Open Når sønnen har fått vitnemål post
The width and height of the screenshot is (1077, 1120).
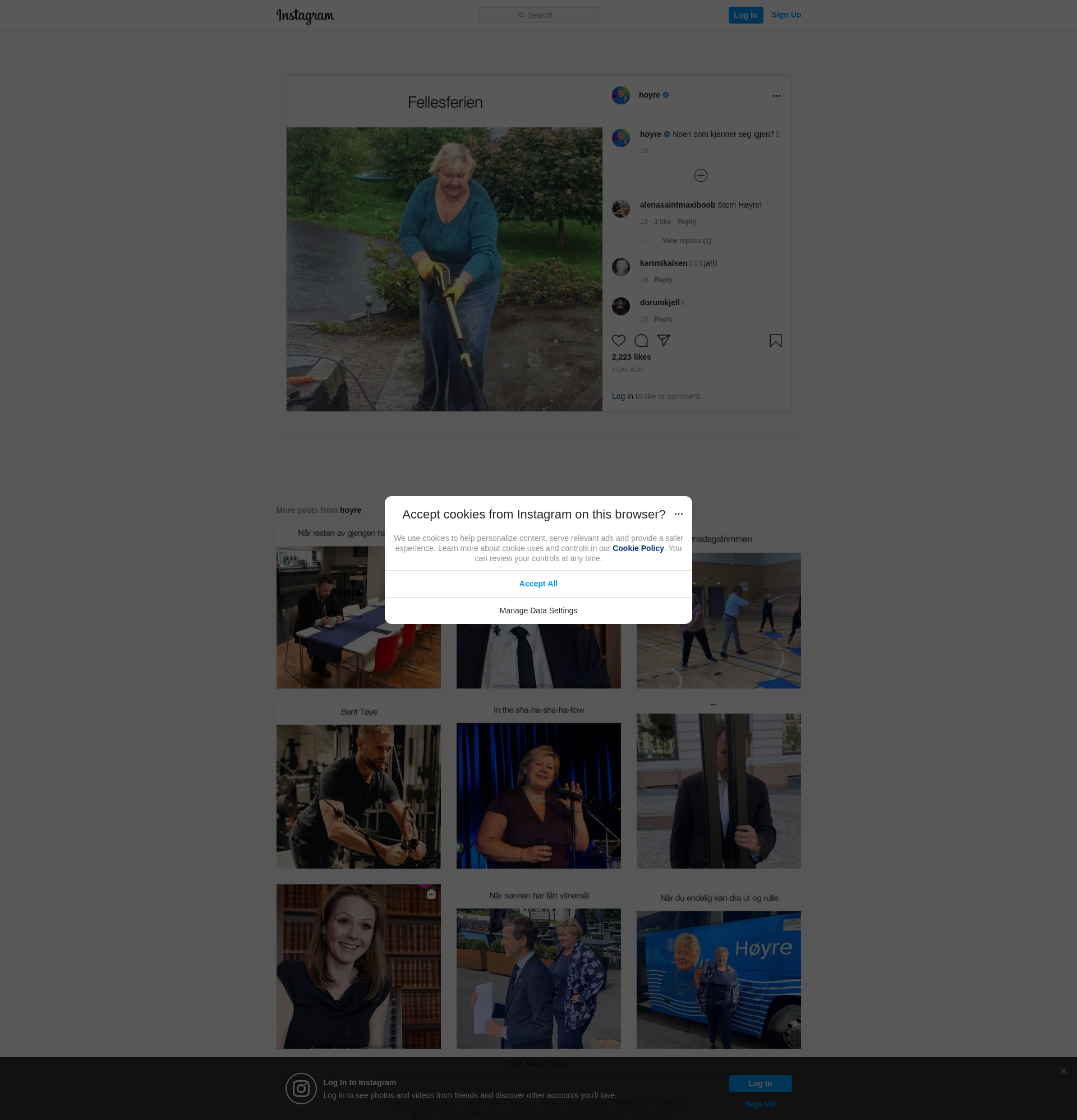(538, 966)
